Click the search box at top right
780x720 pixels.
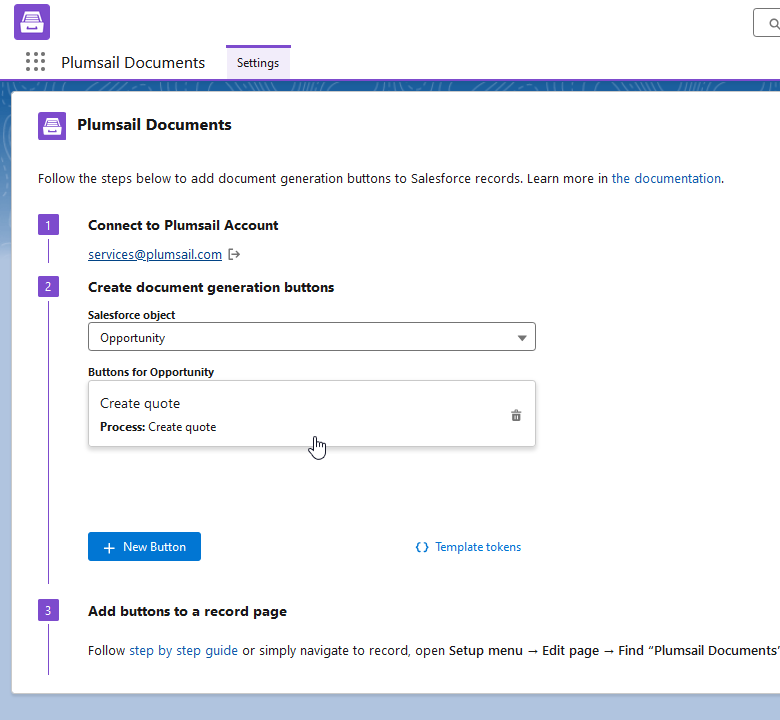point(767,23)
